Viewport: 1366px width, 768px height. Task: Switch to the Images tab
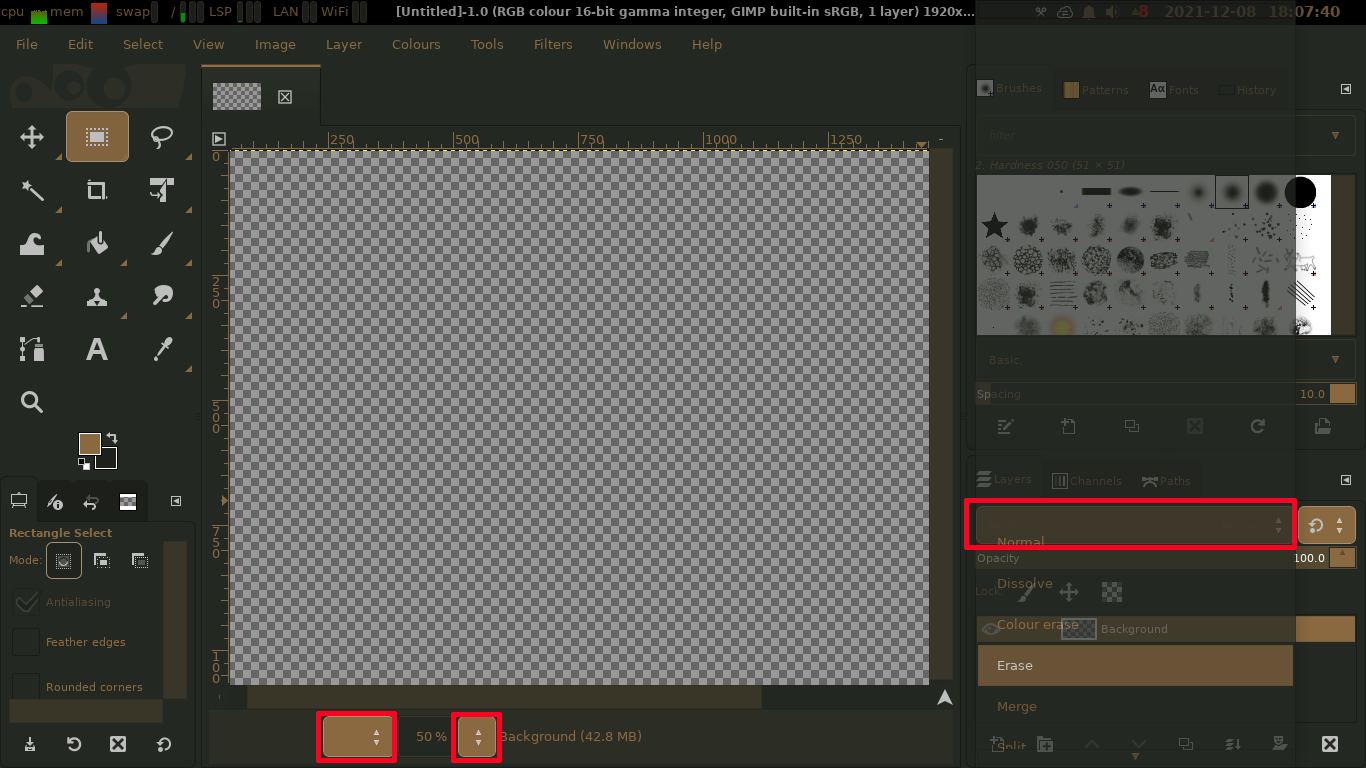(x=128, y=502)
